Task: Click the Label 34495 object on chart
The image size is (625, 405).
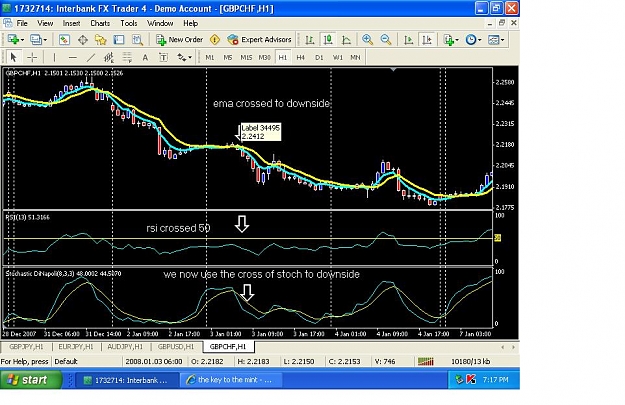Action: [x=261, y=132]
